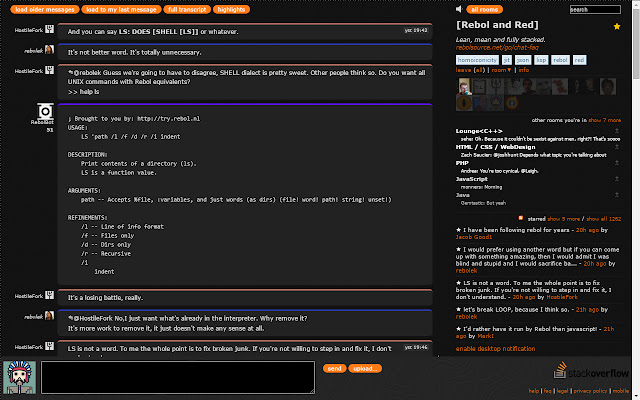This screenshot has width=640, height=400.
Task: Click the reply arrow in '@rebolek Guess we're going' message
Action: pos(70,73)
